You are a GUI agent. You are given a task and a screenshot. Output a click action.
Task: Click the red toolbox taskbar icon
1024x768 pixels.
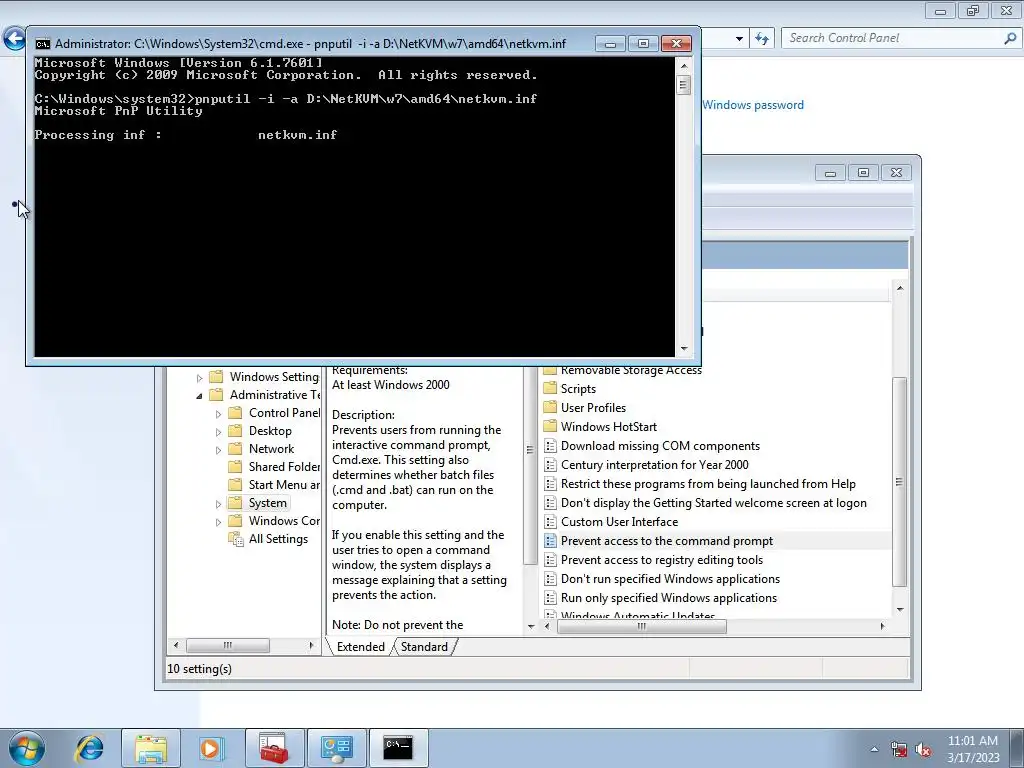click(x=274, y=748)
